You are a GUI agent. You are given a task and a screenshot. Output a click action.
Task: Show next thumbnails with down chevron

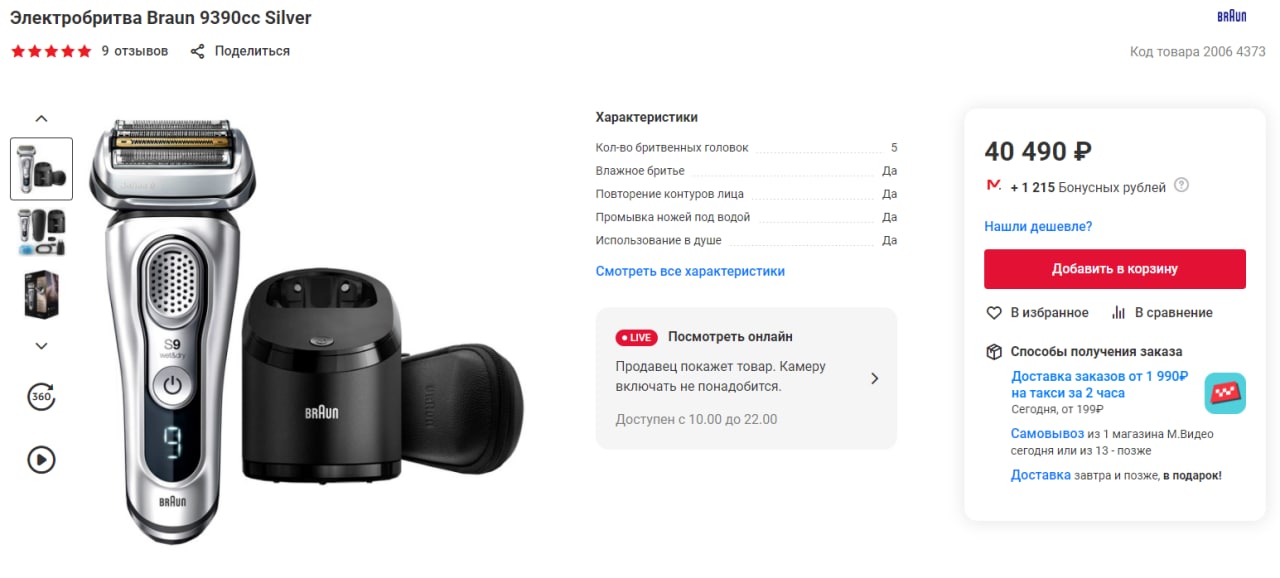coord(41,346)
